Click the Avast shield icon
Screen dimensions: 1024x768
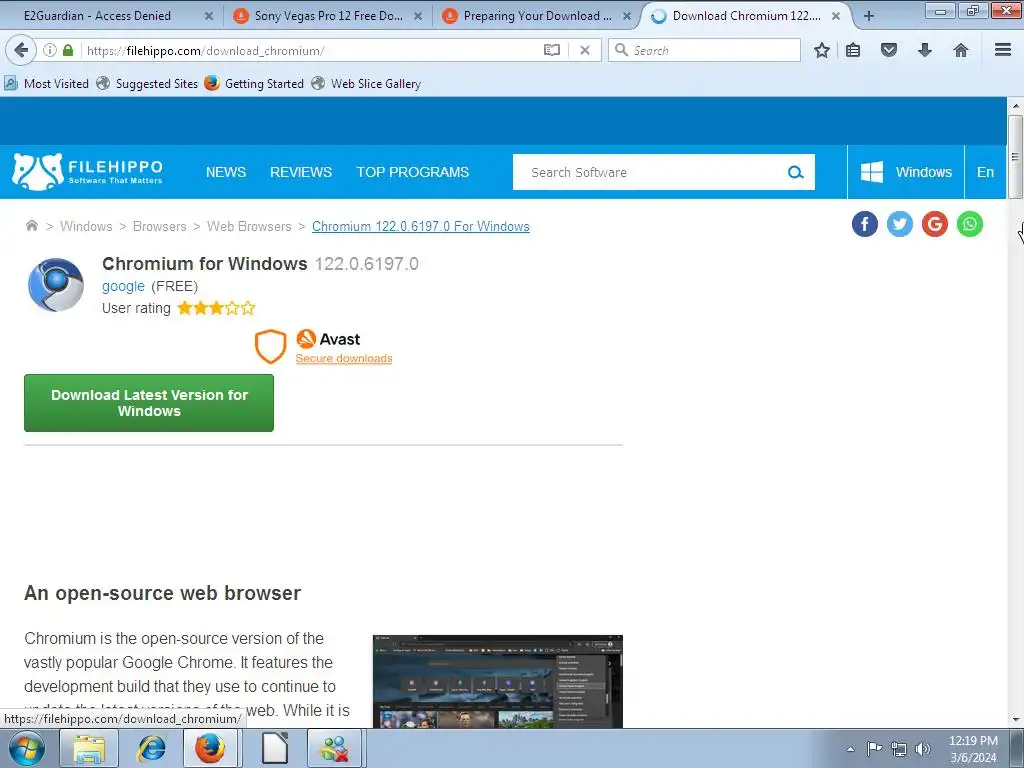[270, 346]
